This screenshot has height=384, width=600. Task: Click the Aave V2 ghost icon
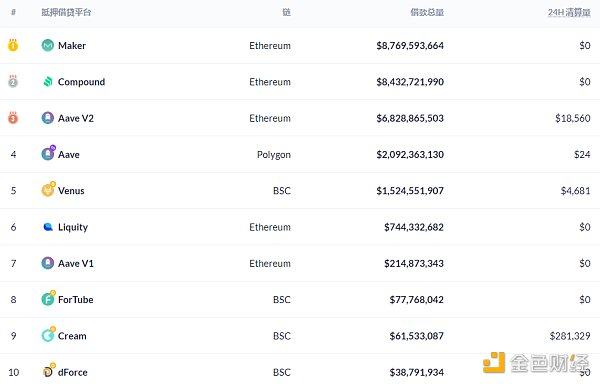47,118
